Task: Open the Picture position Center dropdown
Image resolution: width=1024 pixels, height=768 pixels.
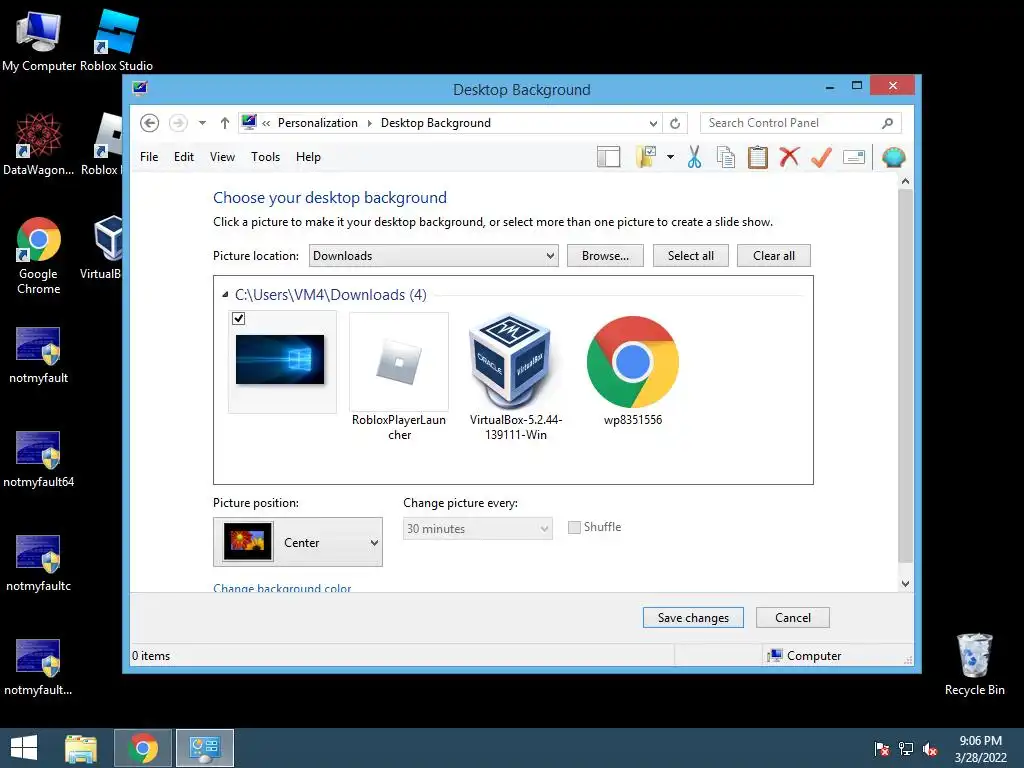Action: [x=298, y=542]
